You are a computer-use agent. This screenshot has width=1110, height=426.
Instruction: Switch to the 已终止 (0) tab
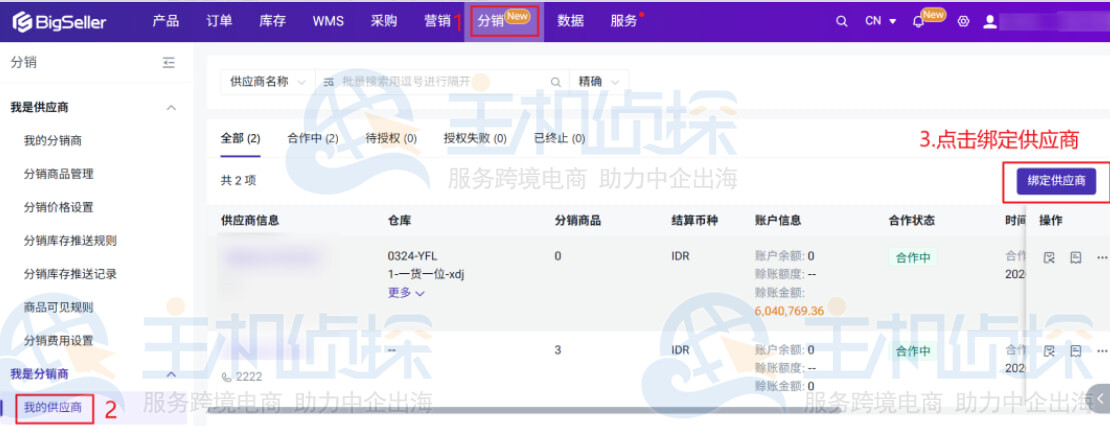click(559, 139)
